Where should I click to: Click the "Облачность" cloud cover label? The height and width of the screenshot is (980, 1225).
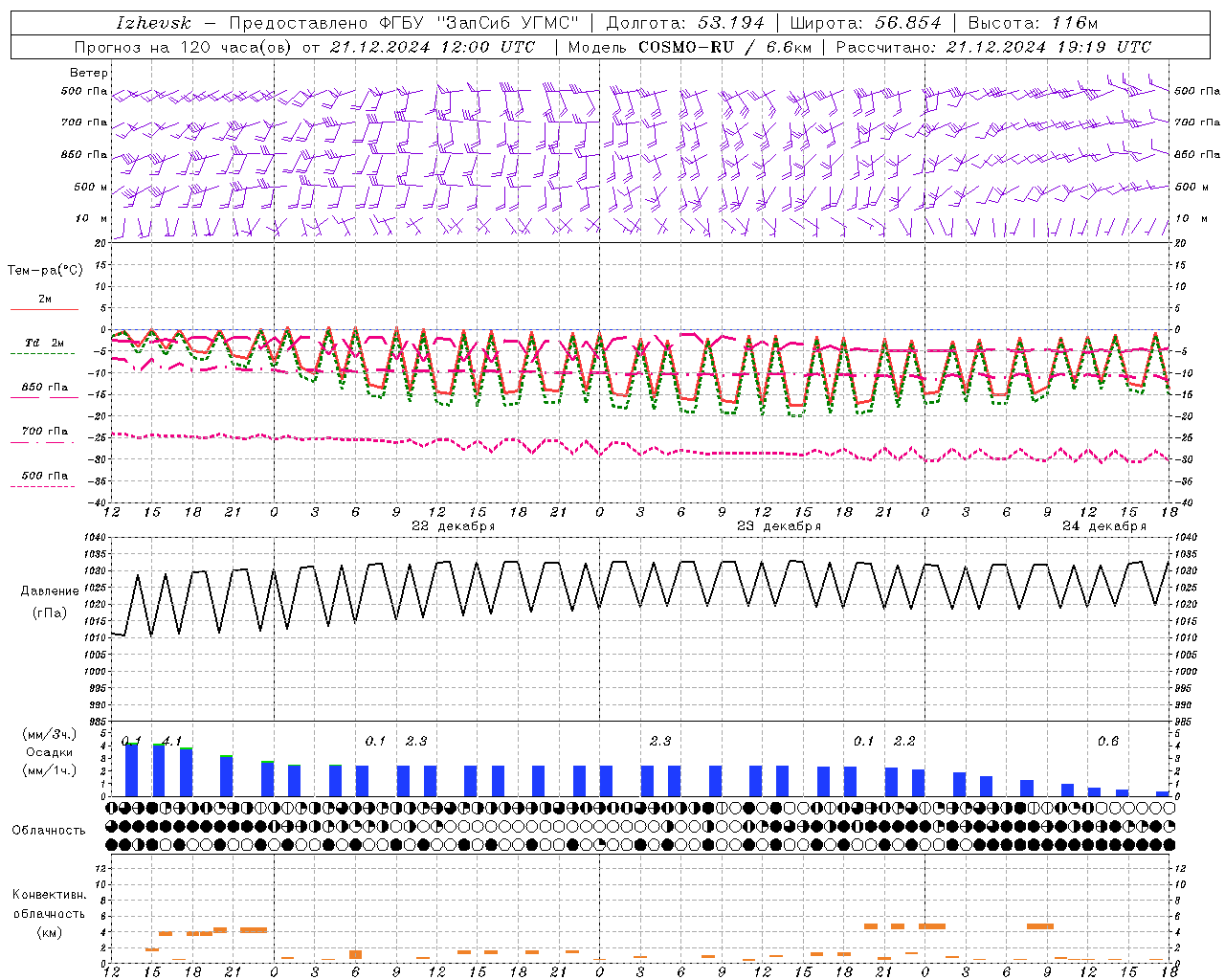49,831
